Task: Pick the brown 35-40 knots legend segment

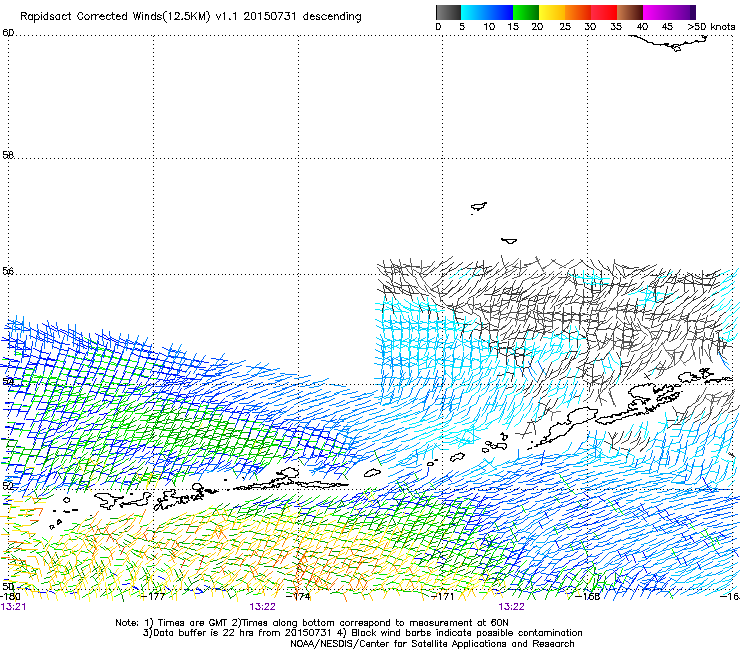Action: point(630,12)
